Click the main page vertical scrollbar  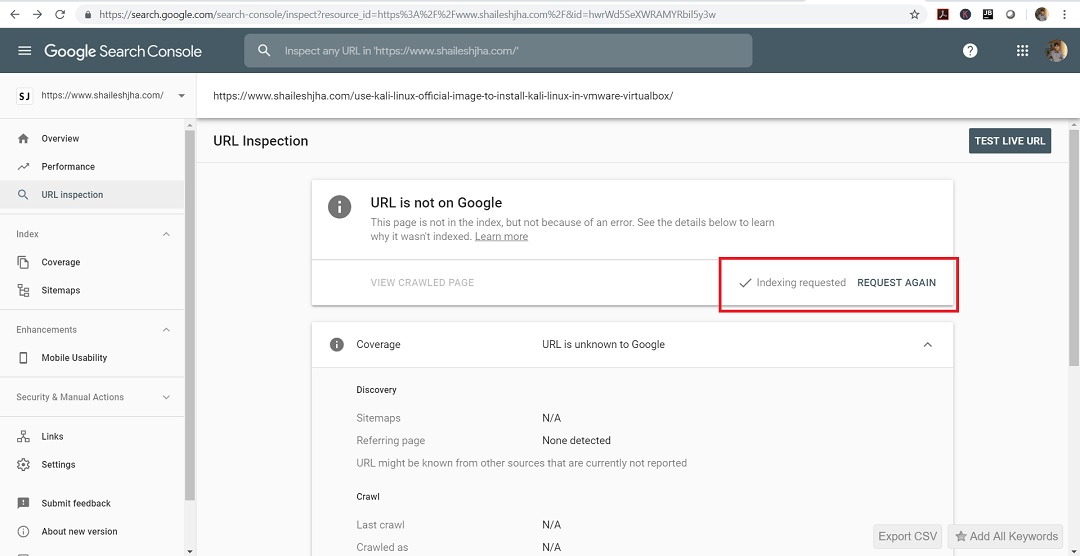pyautogui.click(x=1074, y=248)
